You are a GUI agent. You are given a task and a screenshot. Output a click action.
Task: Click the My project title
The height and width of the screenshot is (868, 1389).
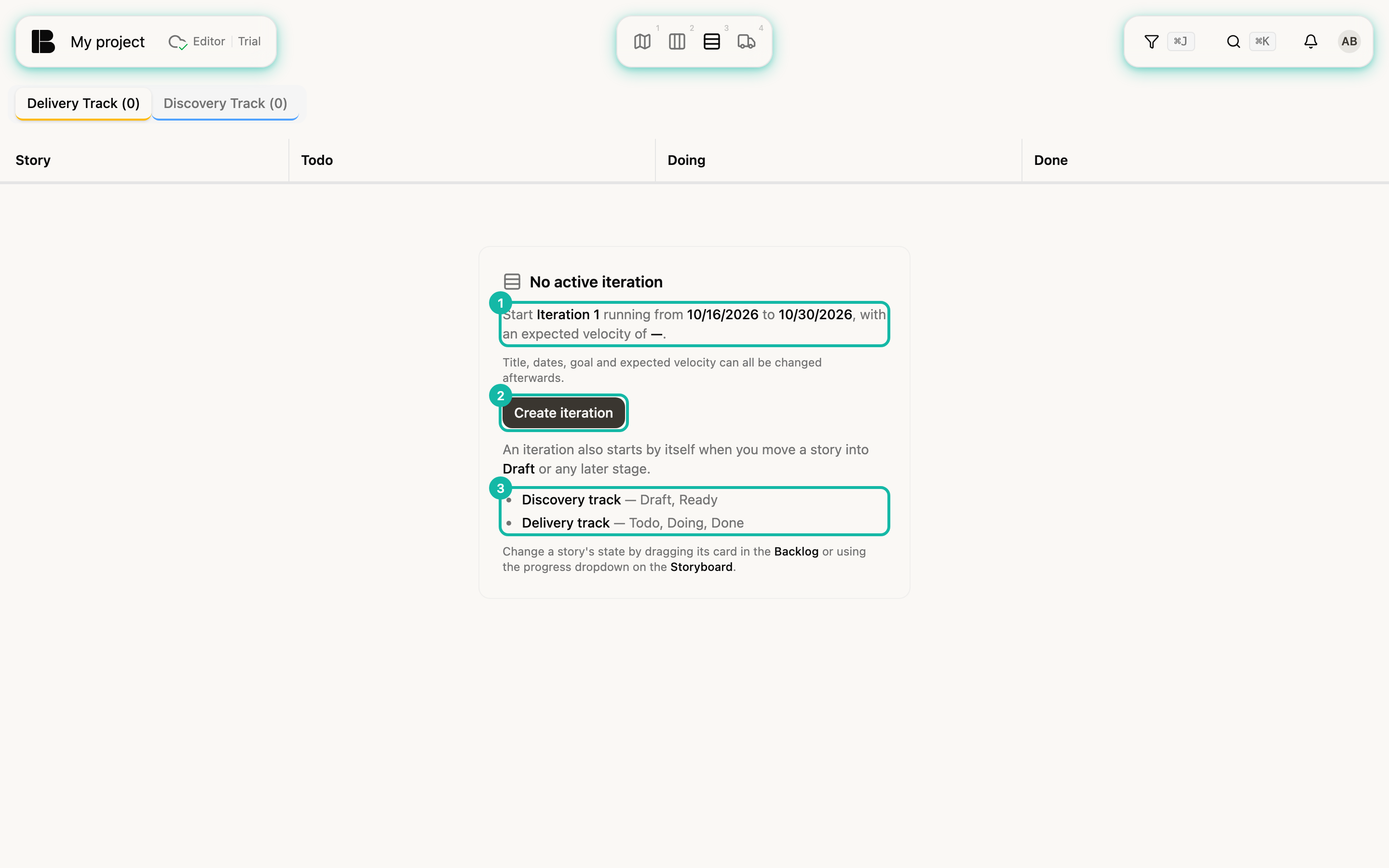click(108, 42)
